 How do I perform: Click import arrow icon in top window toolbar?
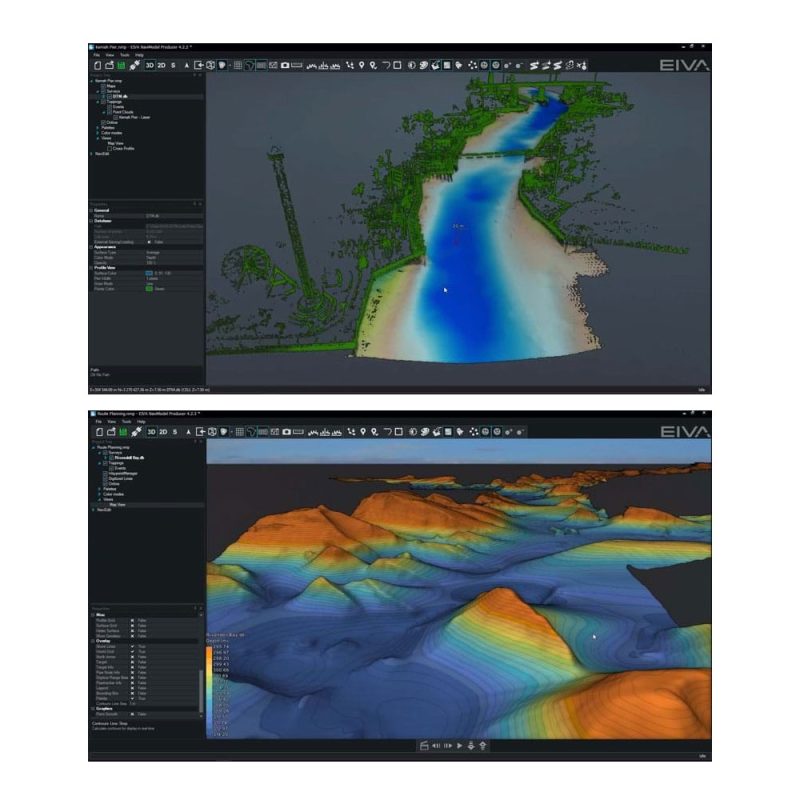point(199,65)
